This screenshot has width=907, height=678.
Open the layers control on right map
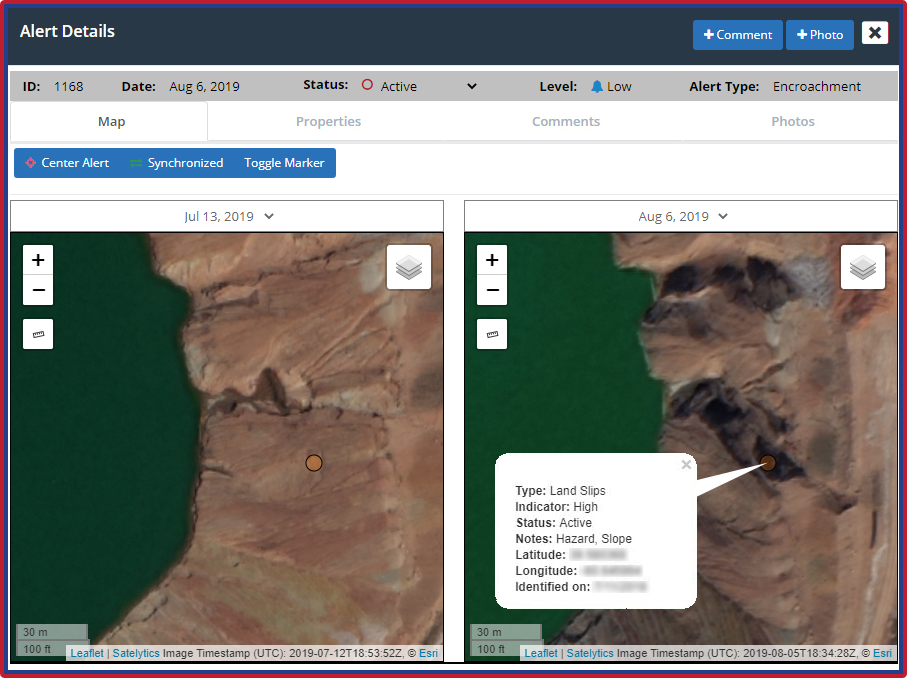(863, 267)
